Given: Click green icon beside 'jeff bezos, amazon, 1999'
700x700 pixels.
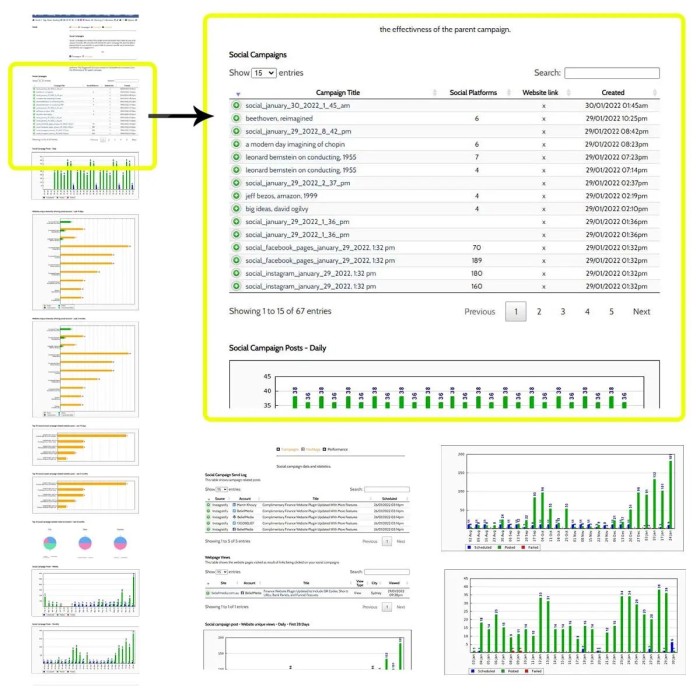Looking at the screenshot, I should (237, 196).
